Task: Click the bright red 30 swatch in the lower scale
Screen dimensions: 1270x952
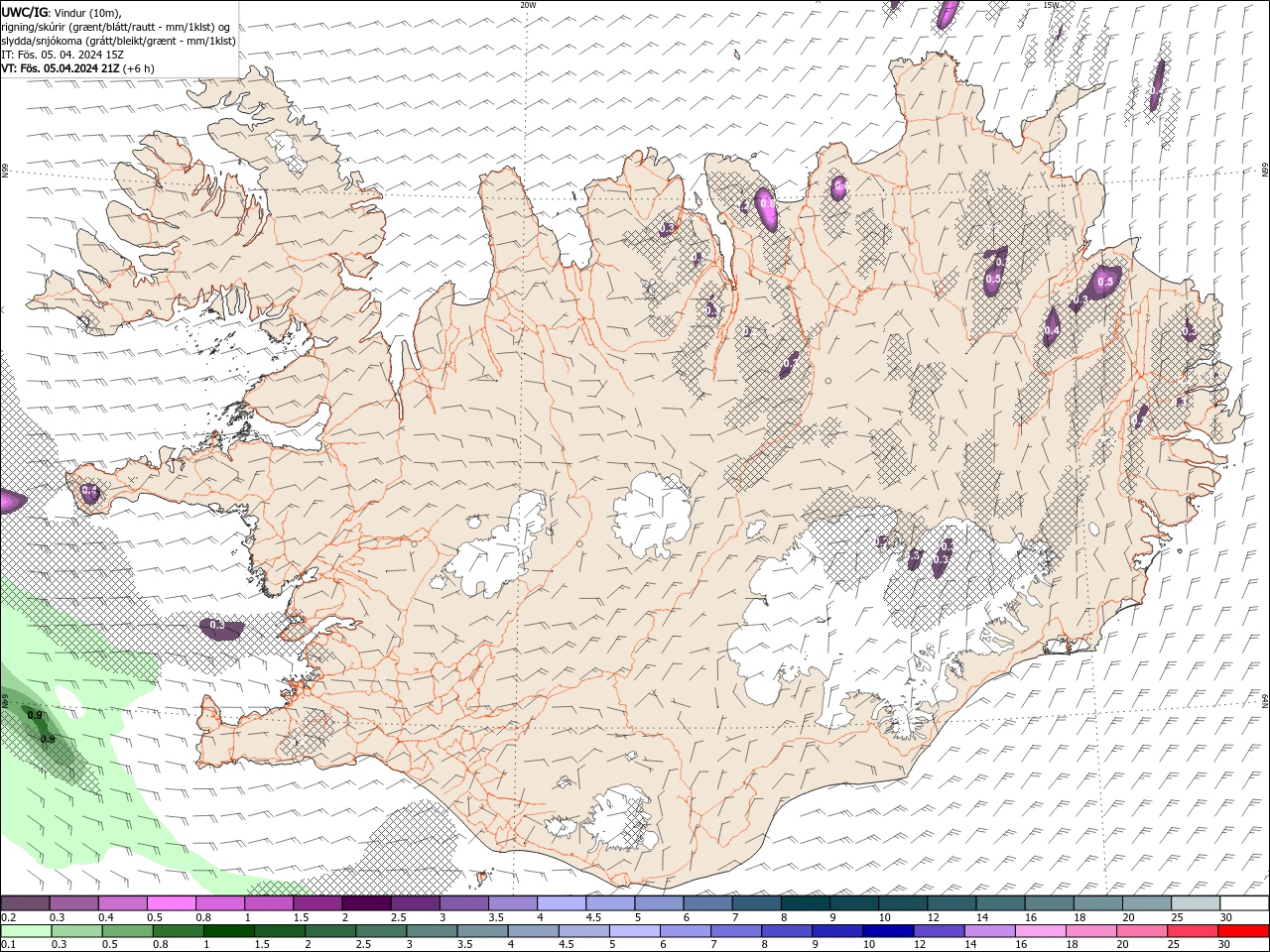Action: [x=1243, y=931]
